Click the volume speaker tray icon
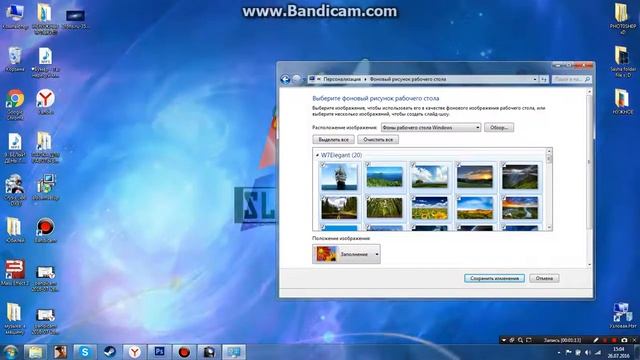This screenshot has width=640, height=360. coord(588,352)
